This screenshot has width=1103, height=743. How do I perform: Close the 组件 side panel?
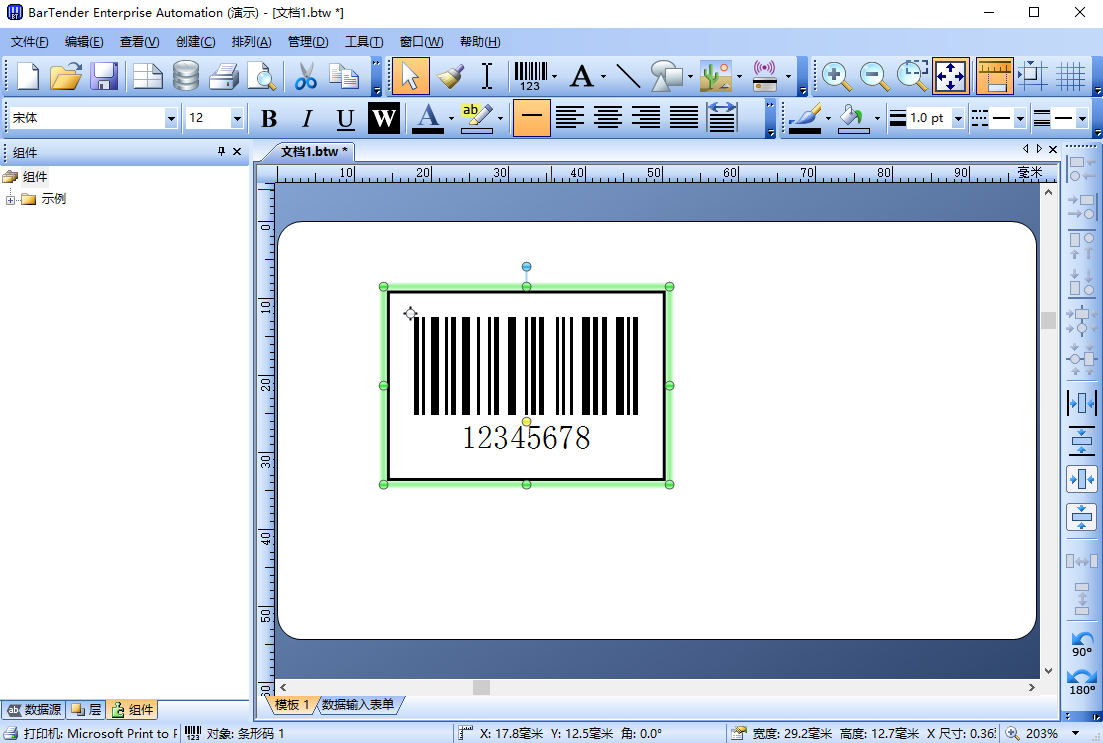(237, 151)
